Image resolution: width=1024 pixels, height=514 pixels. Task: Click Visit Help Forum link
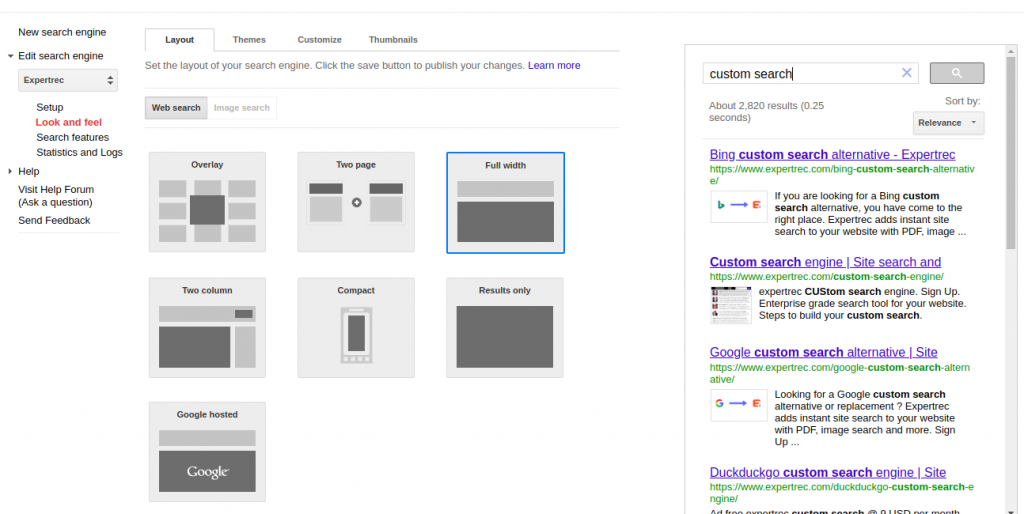pos(56,196)
